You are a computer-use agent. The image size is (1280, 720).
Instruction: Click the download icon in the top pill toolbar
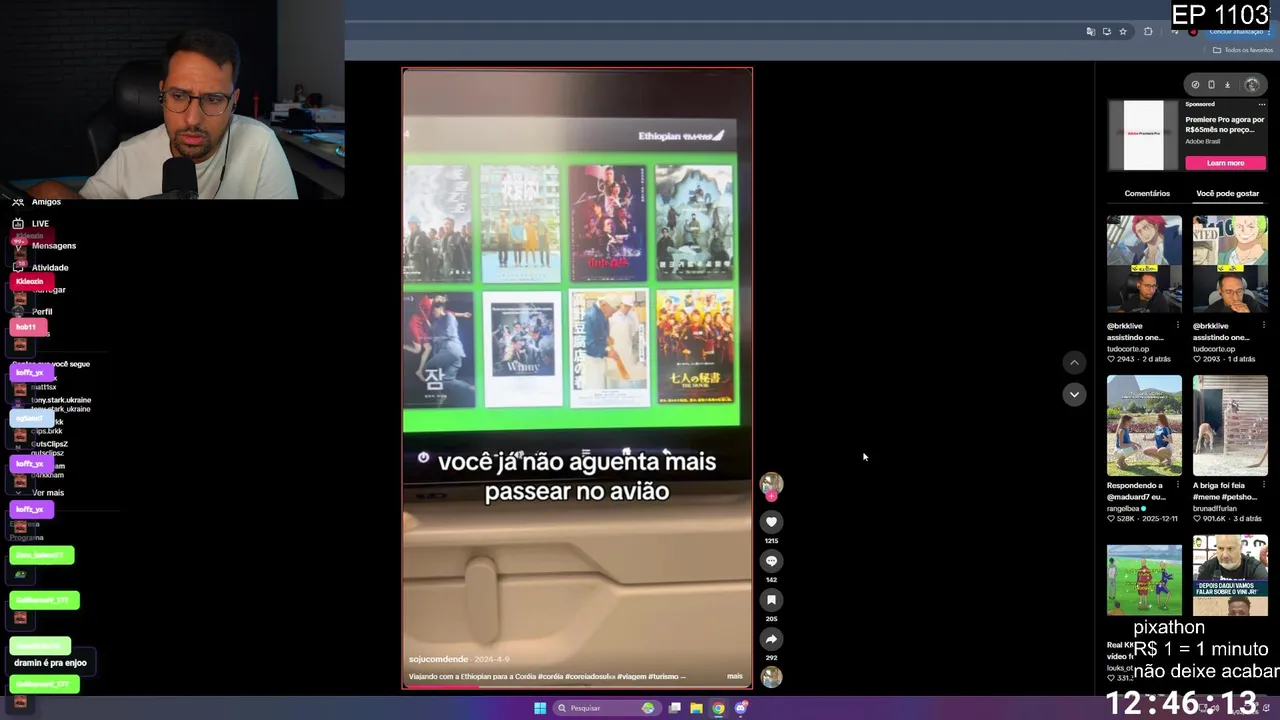click(1228, 85)
